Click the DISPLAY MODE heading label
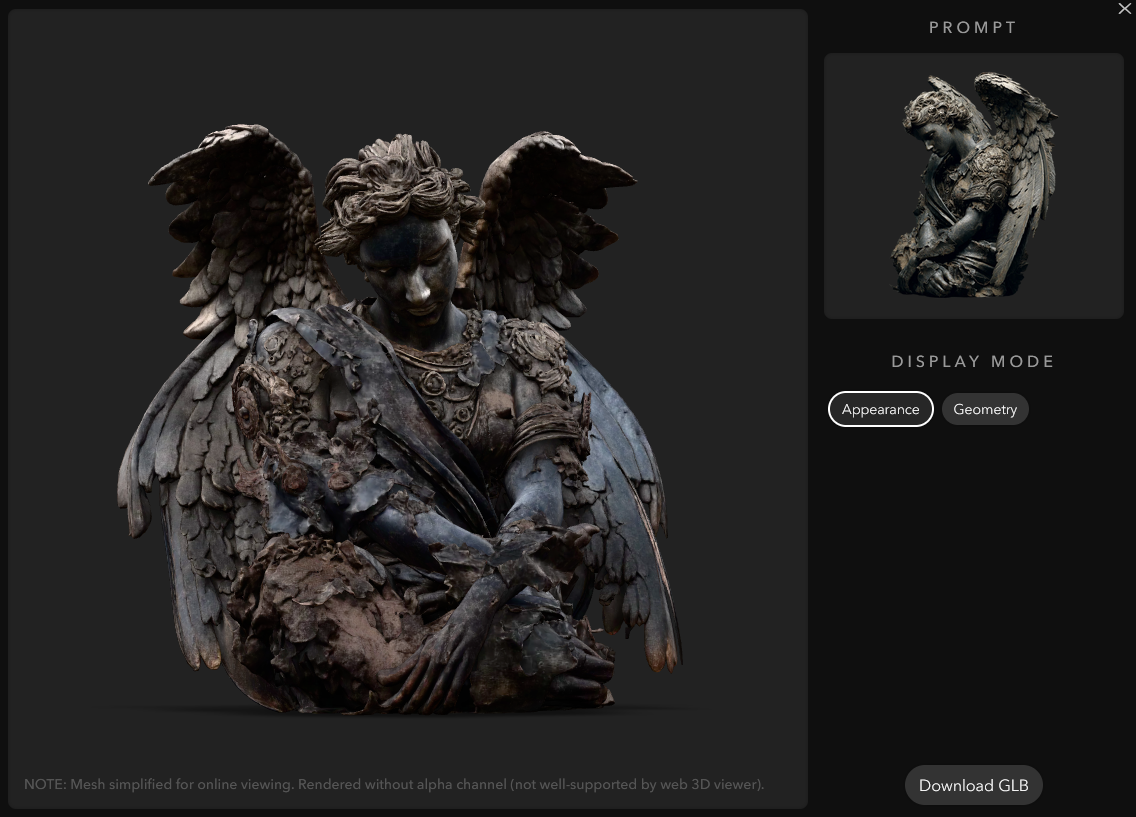 pyautogui.click(x=973, y=361)
